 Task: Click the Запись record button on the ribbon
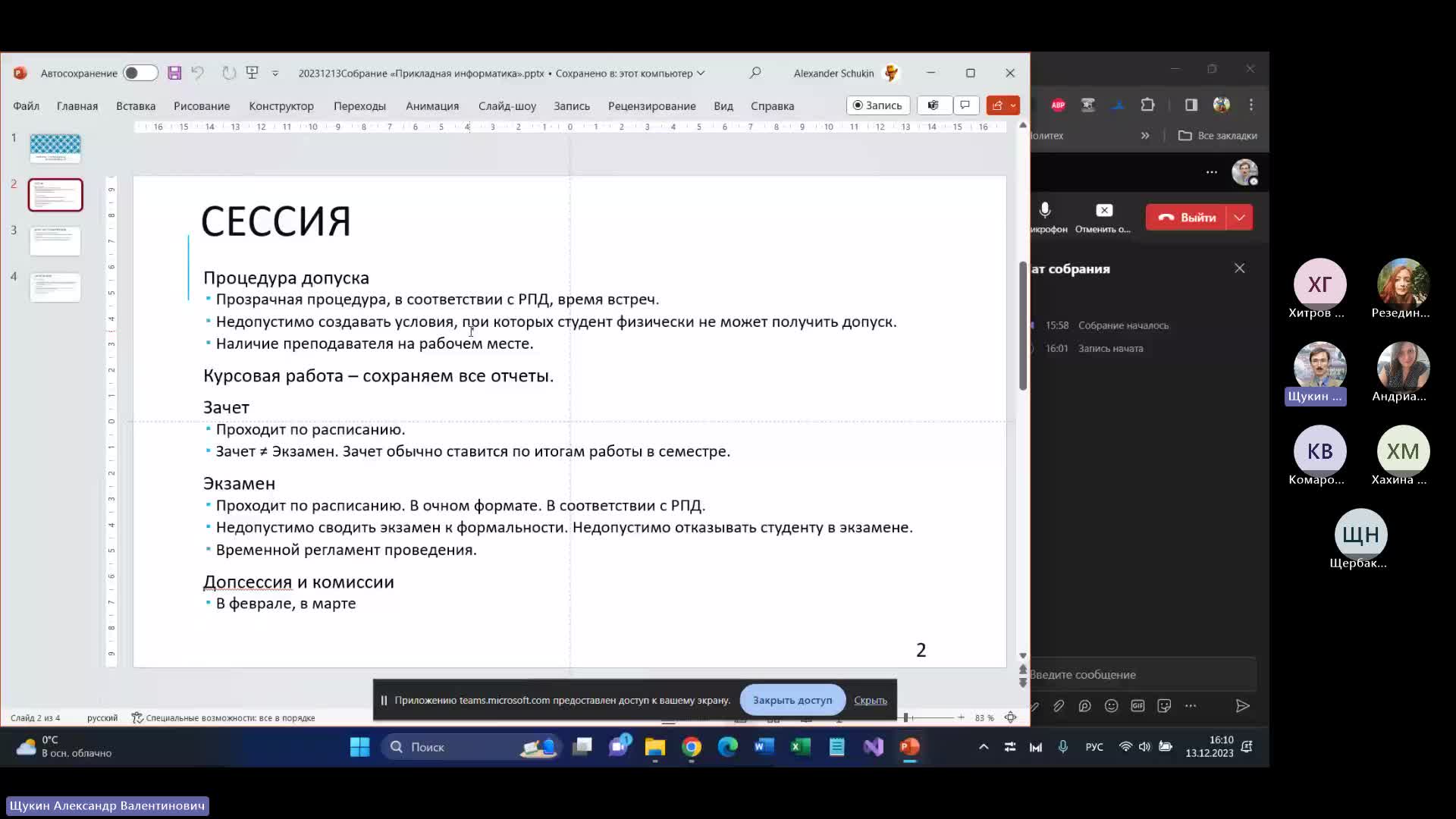click(x=877, y=105)
